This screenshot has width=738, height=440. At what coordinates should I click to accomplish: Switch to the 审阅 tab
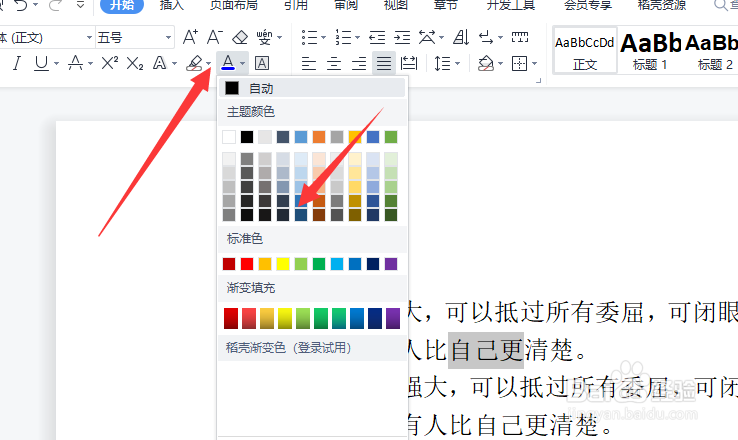click(x=346, y=5)
